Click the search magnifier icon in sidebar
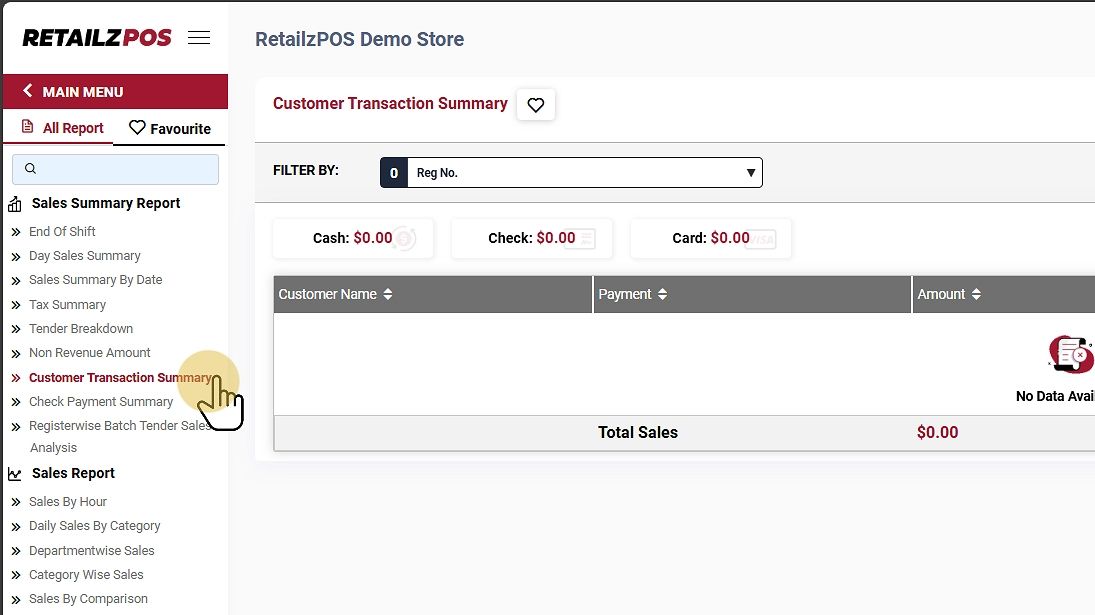1095x615 pixels. click(30, 169)
